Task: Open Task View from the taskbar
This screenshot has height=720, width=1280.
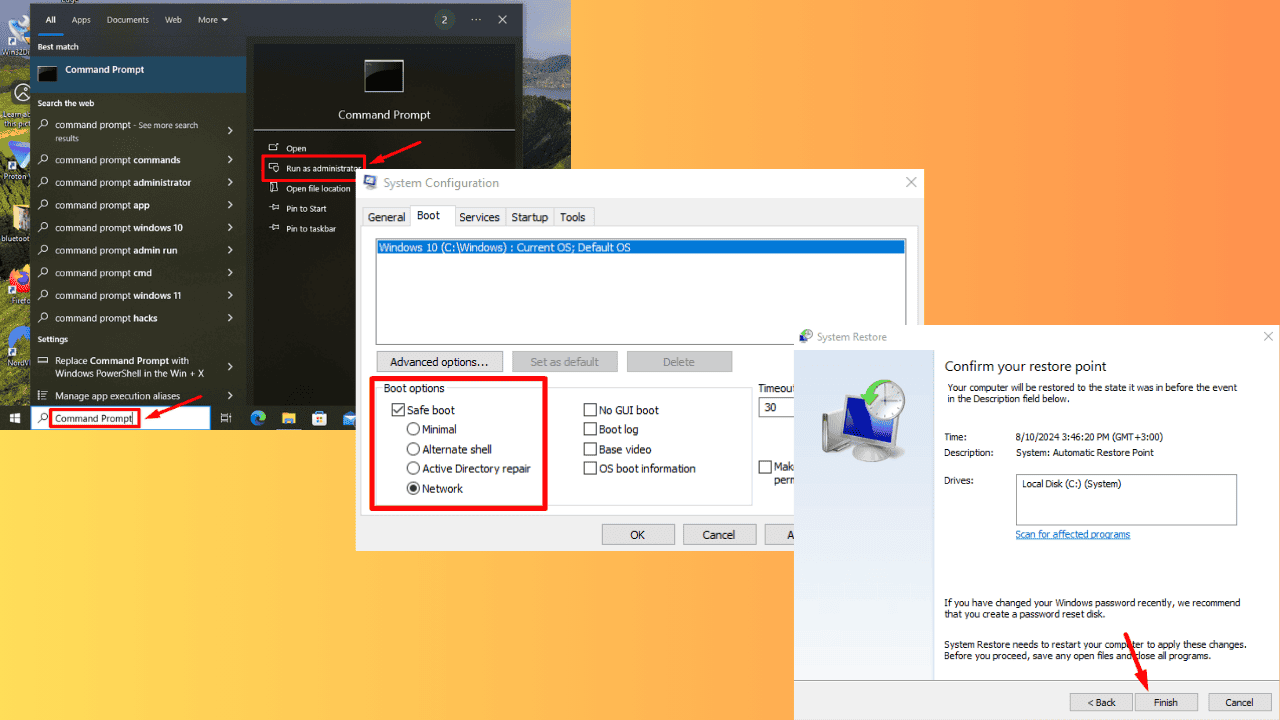Action: (226, 418)
